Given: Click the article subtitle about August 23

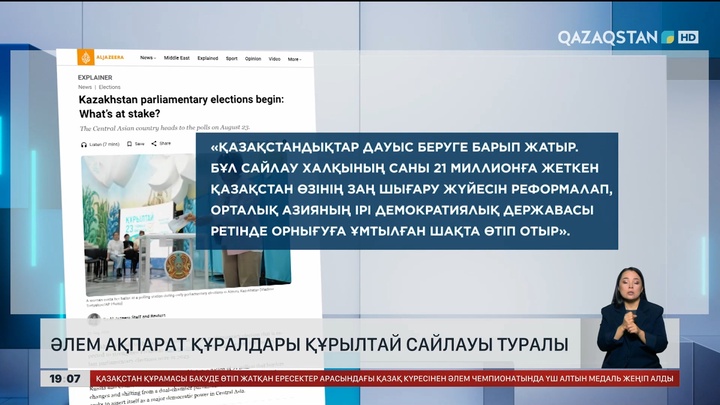Looking at the screenshot, I should pos(165,128).
